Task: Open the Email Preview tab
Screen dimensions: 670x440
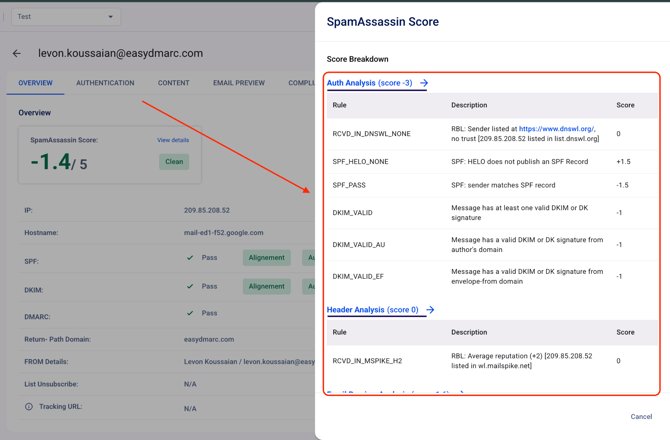Action: [x=239, y=83]
